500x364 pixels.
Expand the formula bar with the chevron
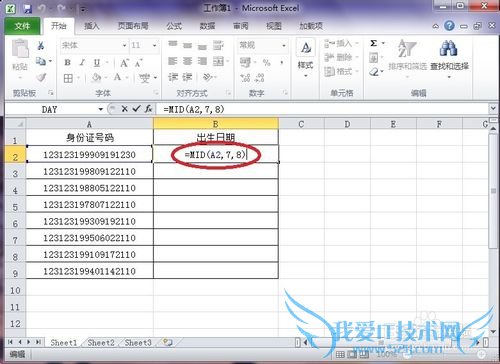493,108
